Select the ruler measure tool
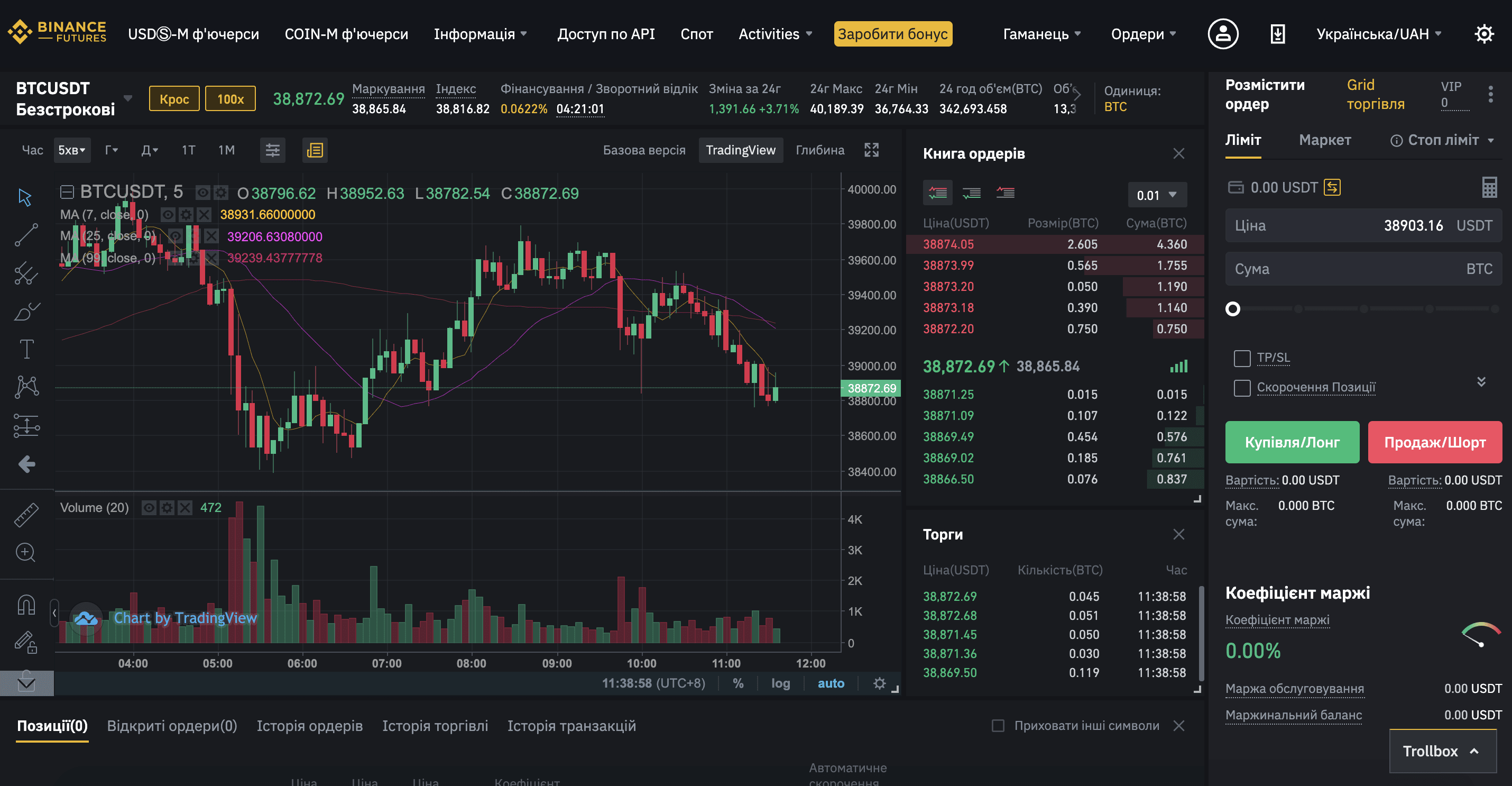Image resolution: width=1512 pixels, height=786 pixels. coord(26,514)
